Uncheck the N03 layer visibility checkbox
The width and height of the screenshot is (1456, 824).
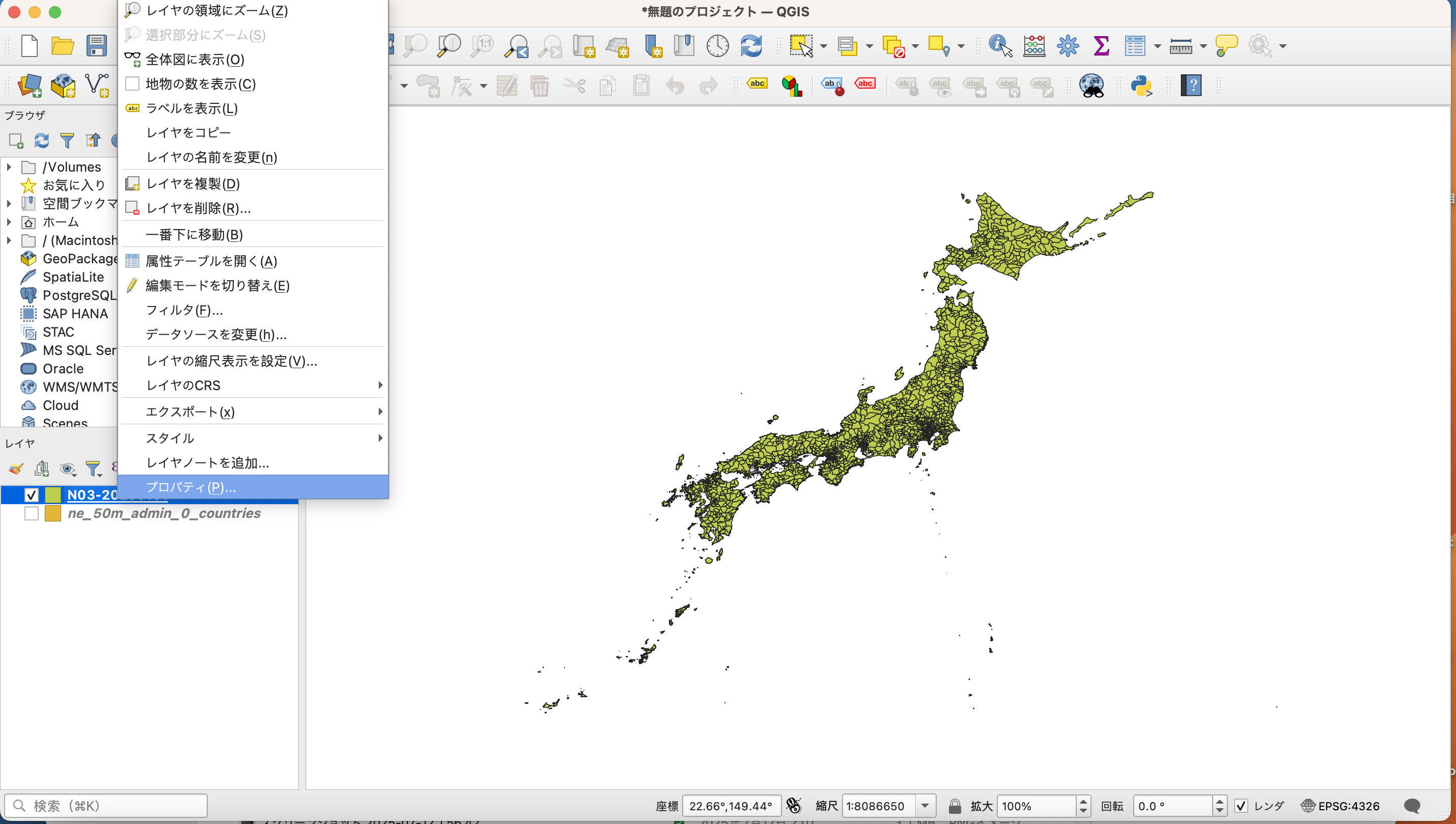coord(31,495)
